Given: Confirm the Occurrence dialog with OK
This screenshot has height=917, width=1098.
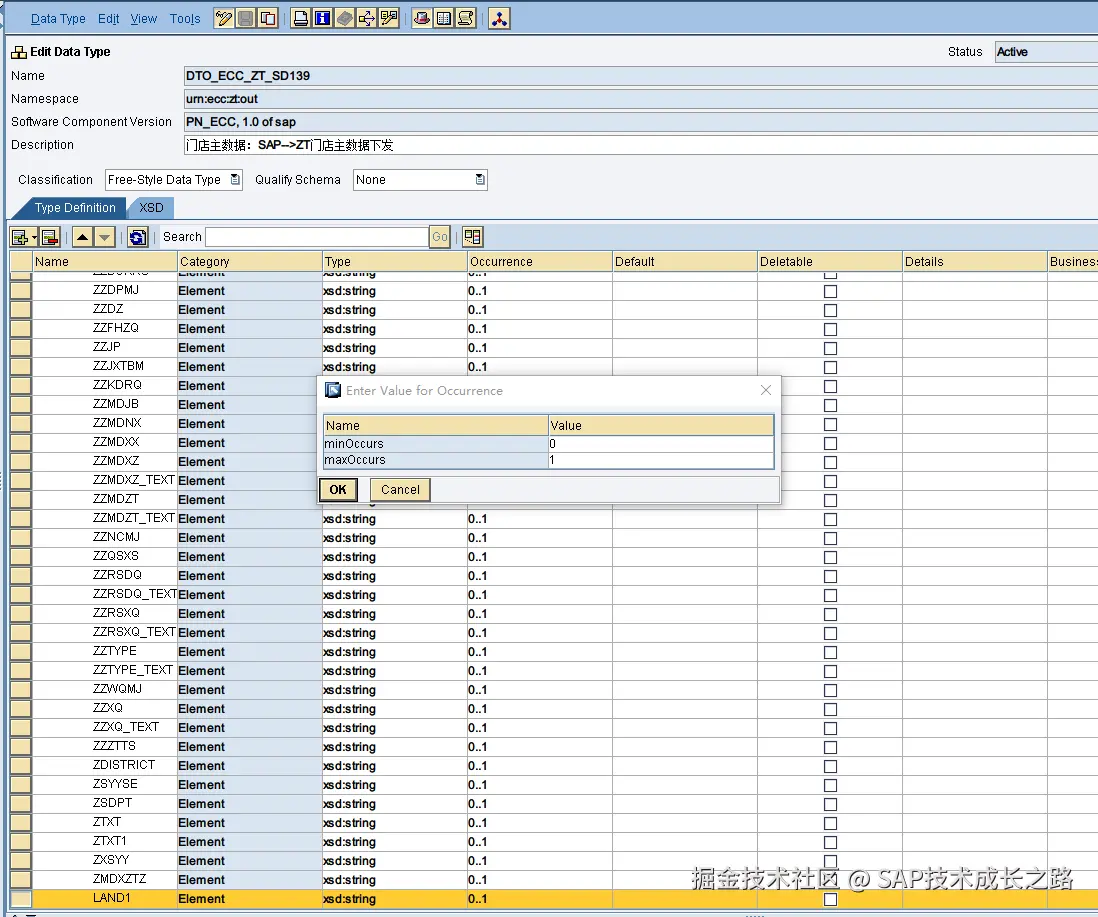Looking at the screenshot, I should (338, 489).
